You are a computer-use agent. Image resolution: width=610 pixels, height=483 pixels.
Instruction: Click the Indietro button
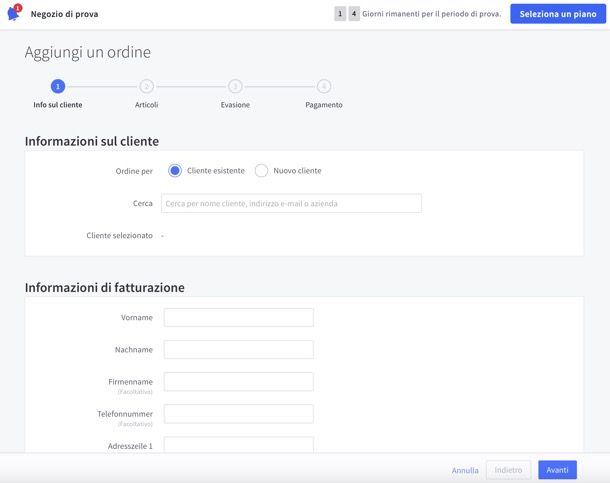click(x=508, y=470)
